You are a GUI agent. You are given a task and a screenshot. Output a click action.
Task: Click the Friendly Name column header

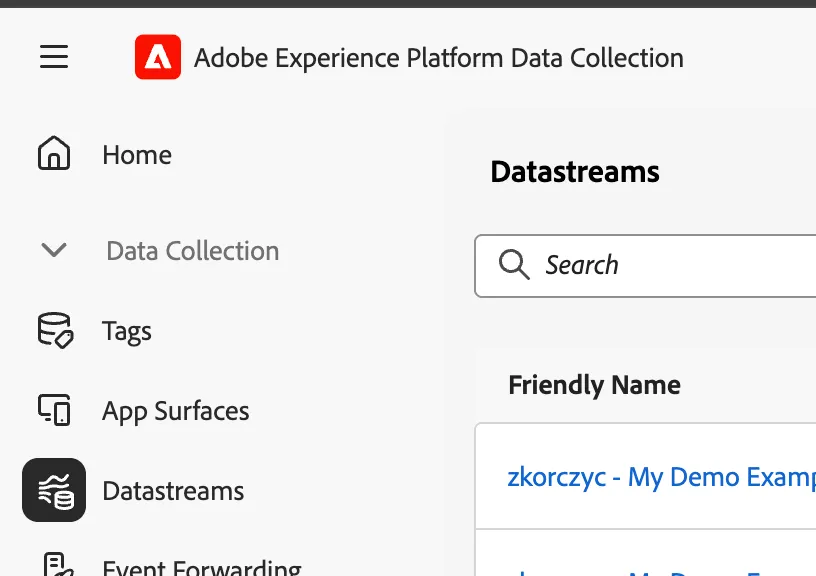594,386
